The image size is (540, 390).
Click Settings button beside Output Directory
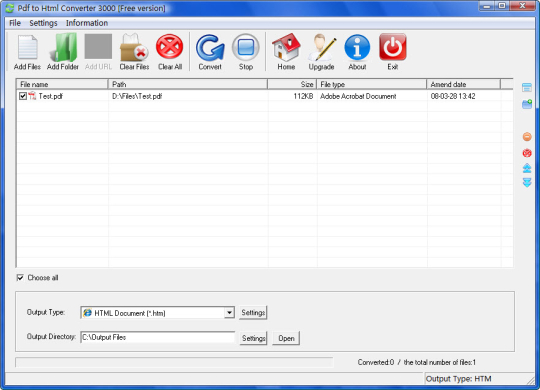coord(253,338)
